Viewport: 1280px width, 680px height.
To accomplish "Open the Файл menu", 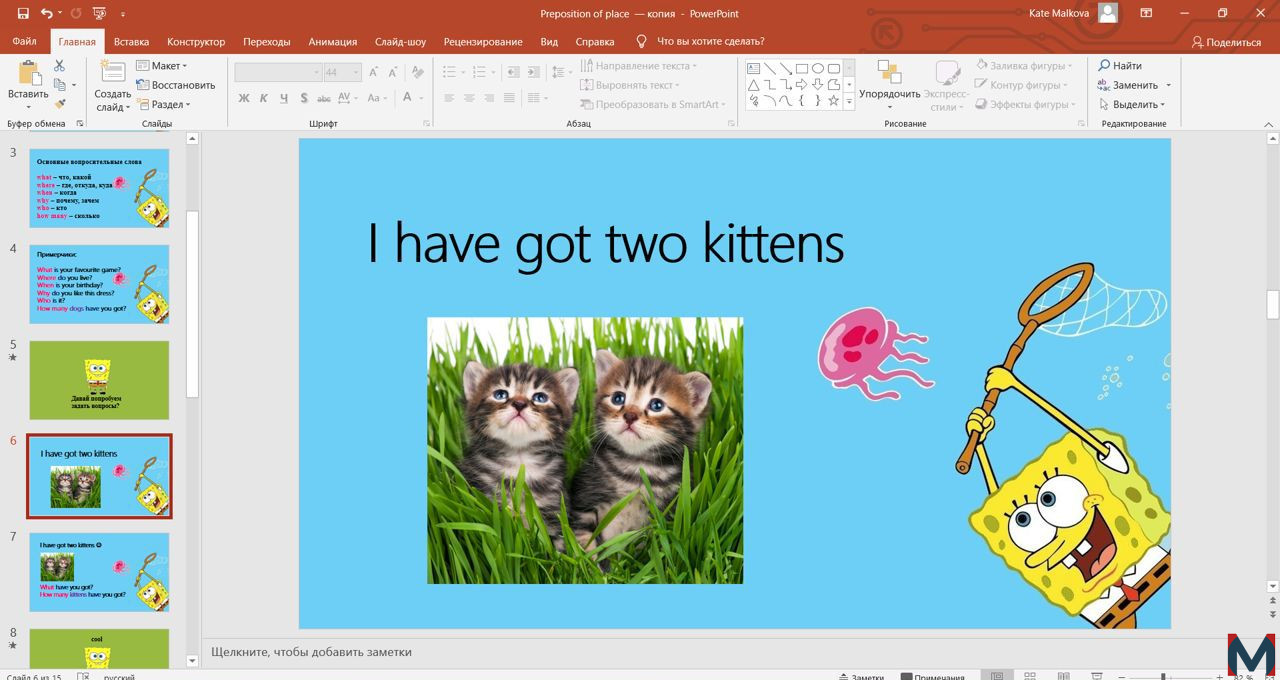I will [24, 42].
